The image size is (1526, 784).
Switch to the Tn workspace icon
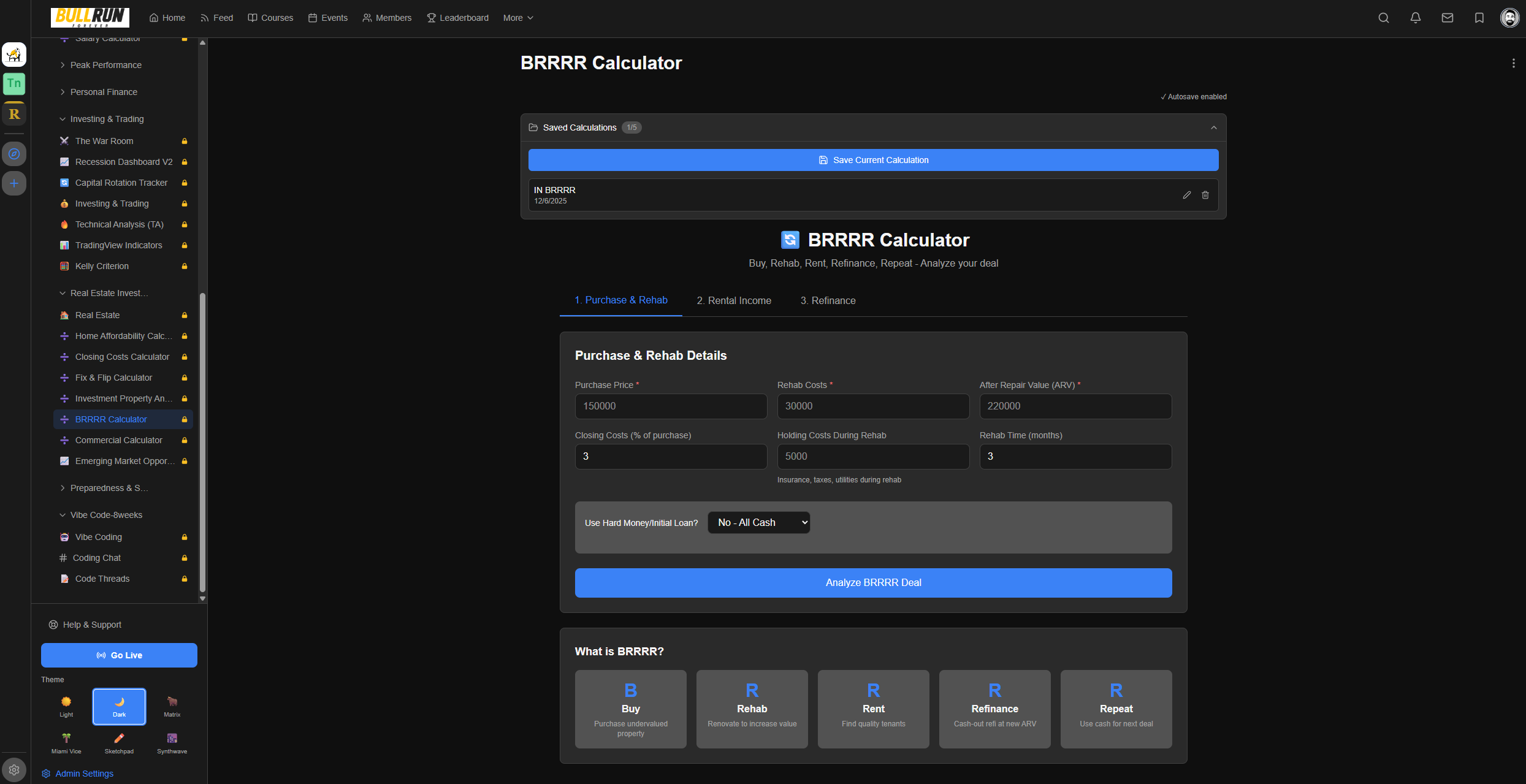(x=14, y=83)
